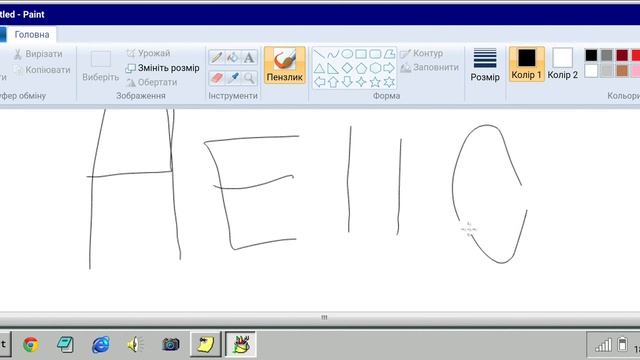Screen dimensions: 640x360
Task: Open the Контур outline dropdown
Action: tap(422, 53)
